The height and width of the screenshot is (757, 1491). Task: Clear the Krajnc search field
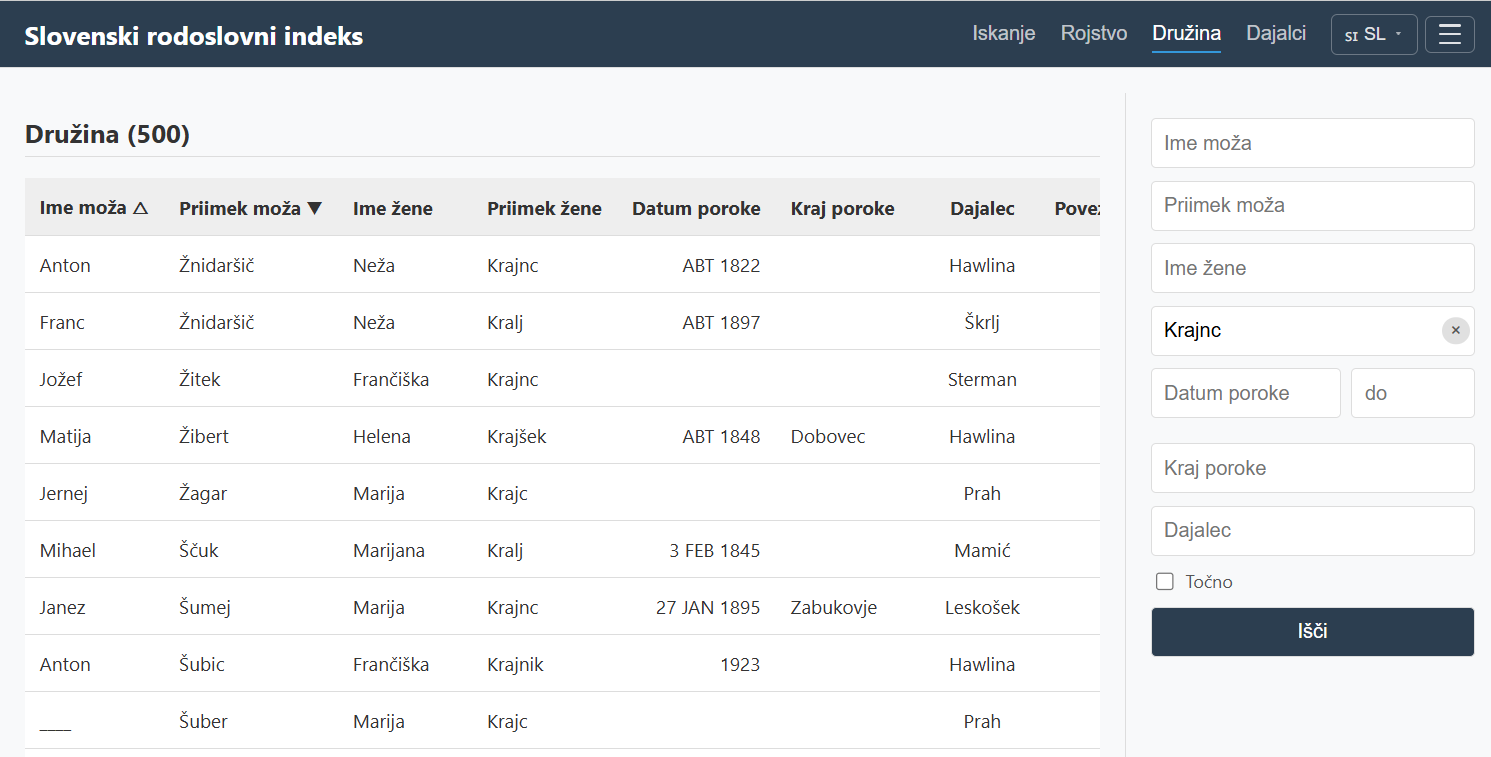click(x=1455, y=331)
